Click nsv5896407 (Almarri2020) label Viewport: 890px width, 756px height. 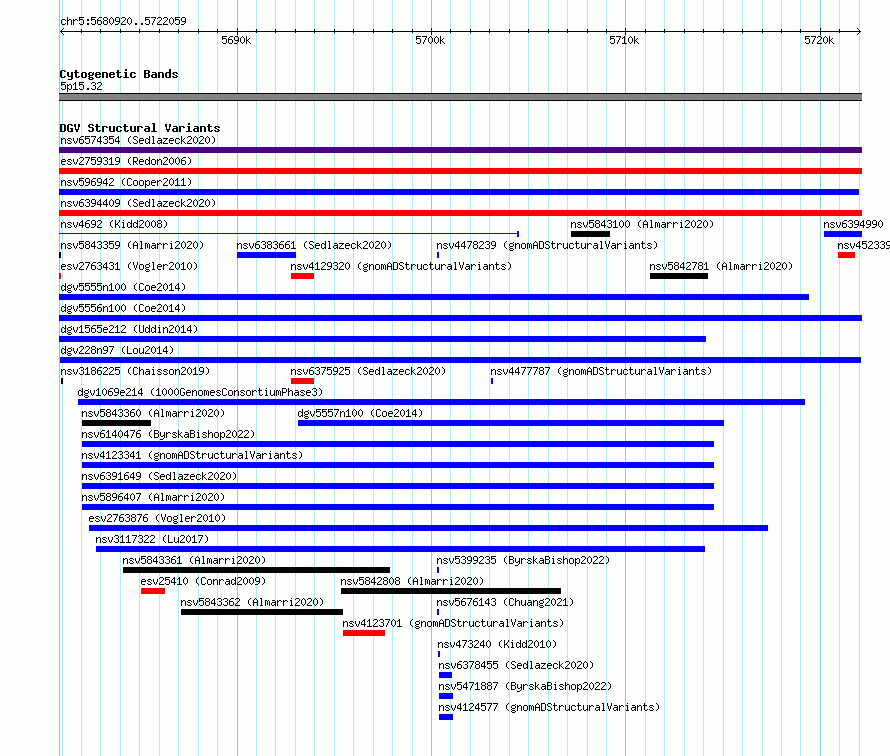(153, 497)
